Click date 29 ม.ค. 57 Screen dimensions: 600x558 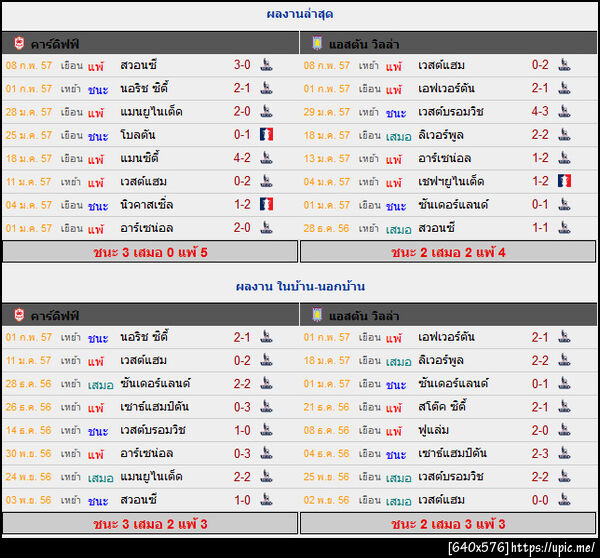(326, 112)
